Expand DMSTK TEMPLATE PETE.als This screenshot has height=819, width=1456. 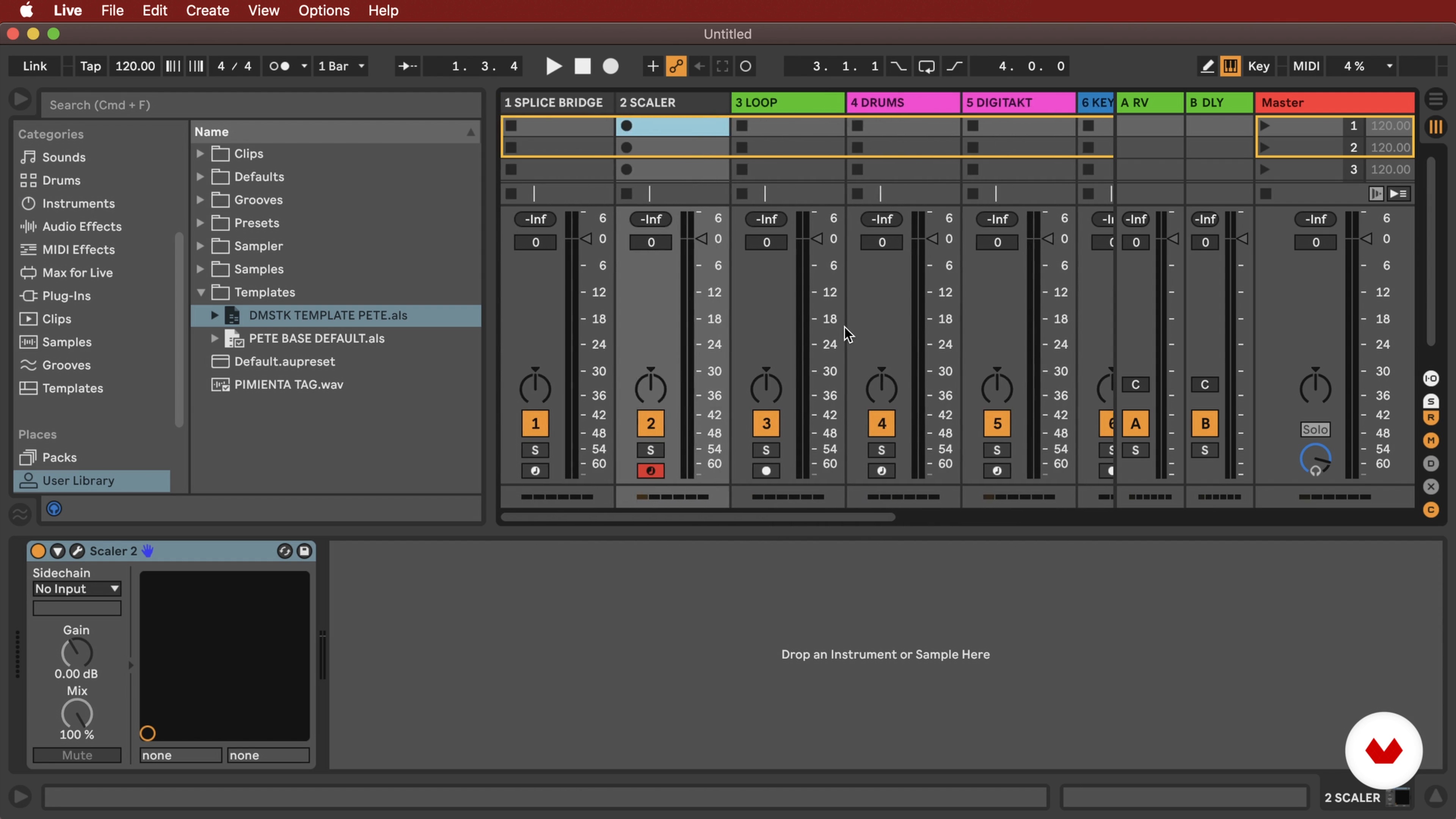215,315
